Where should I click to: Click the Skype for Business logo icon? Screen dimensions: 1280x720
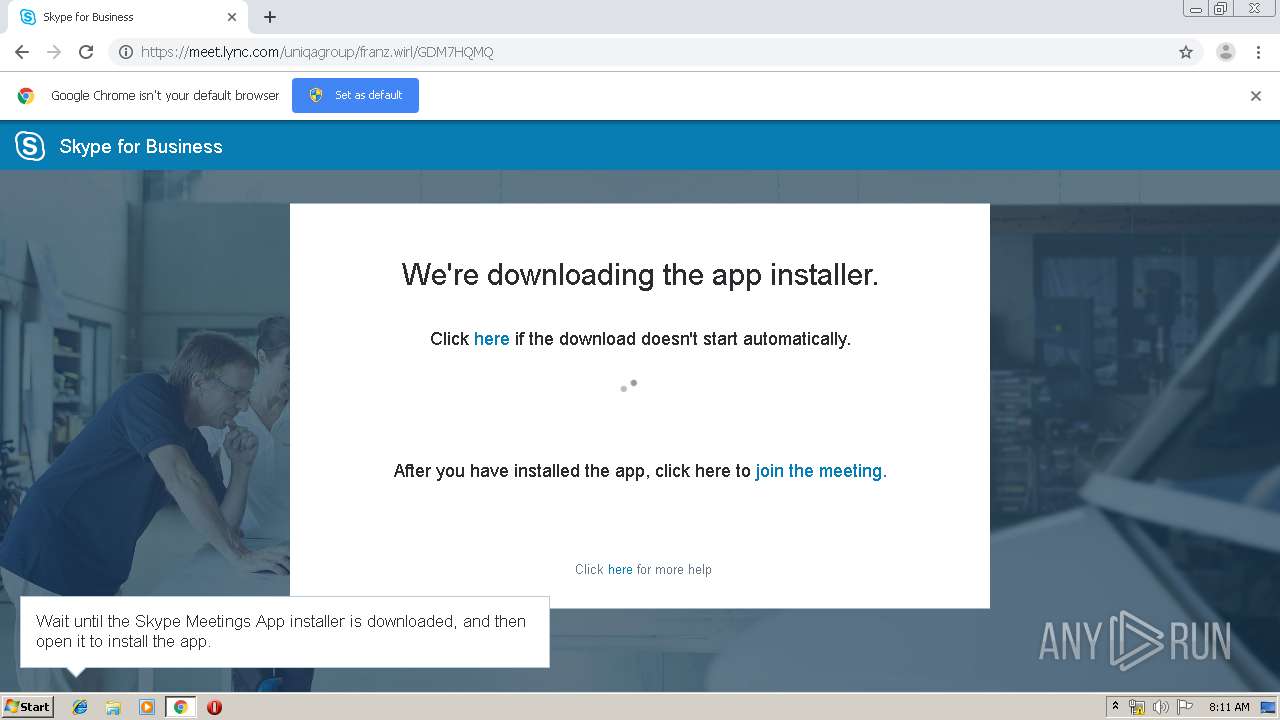pyautogui.click(x=30, y=146)
